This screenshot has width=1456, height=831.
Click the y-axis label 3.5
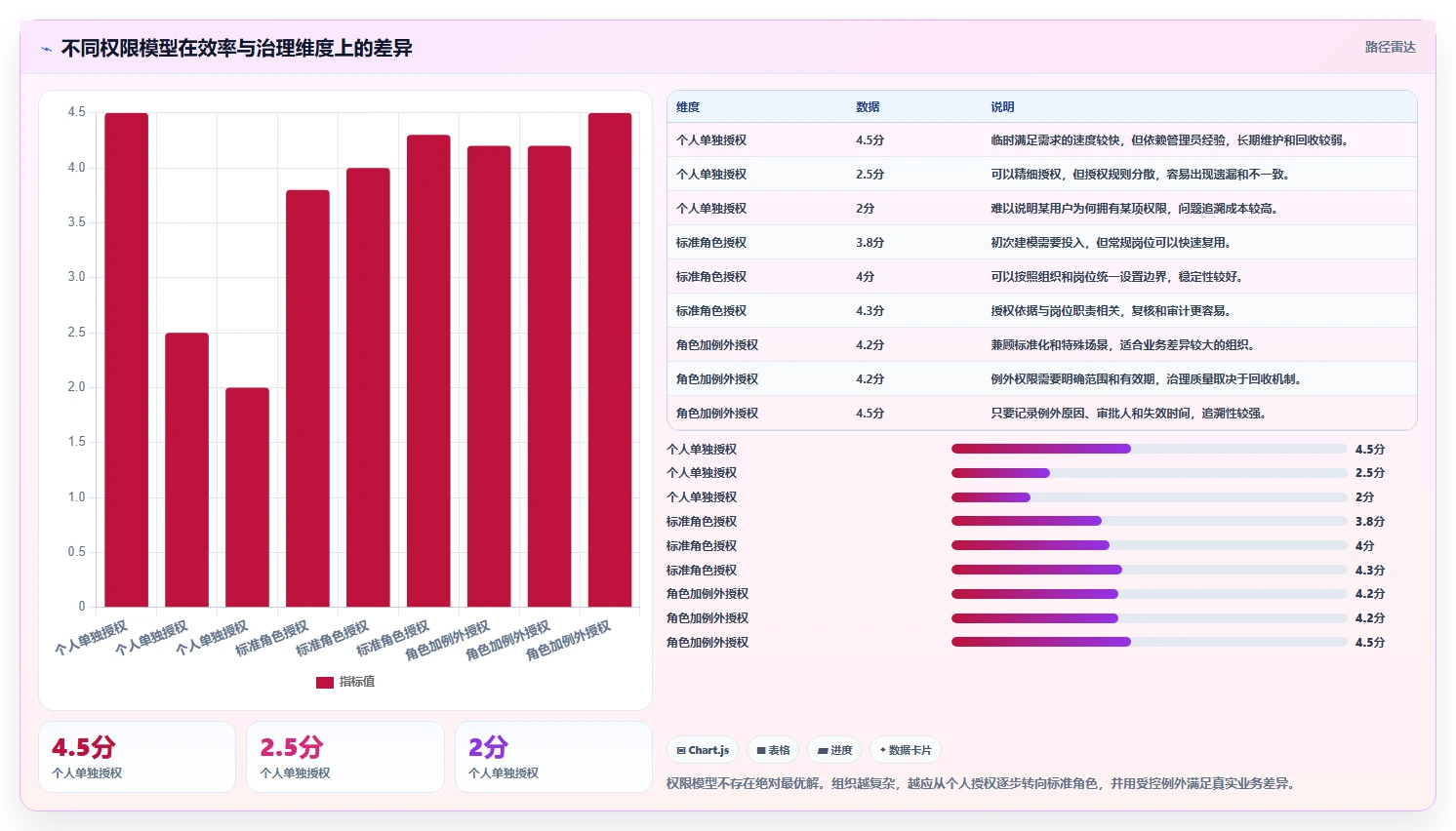coord(76,222)
